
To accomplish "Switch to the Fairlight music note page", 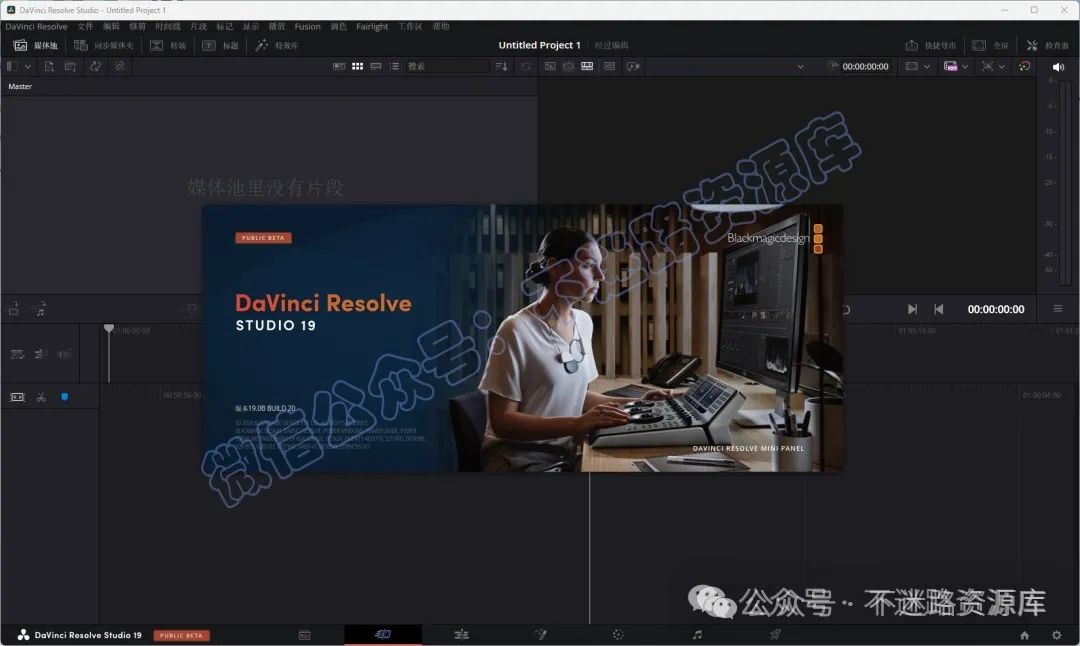I will click(x=697, y=634).
